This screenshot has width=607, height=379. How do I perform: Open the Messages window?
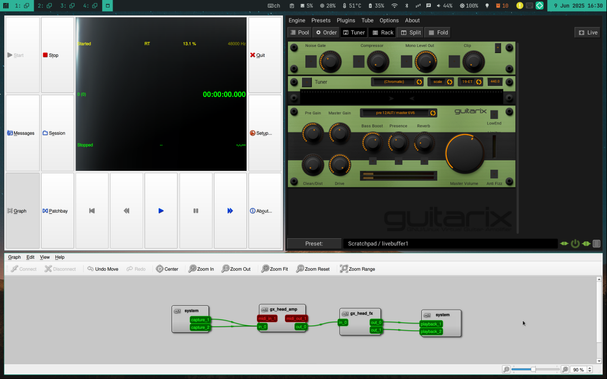click(22, 133)
